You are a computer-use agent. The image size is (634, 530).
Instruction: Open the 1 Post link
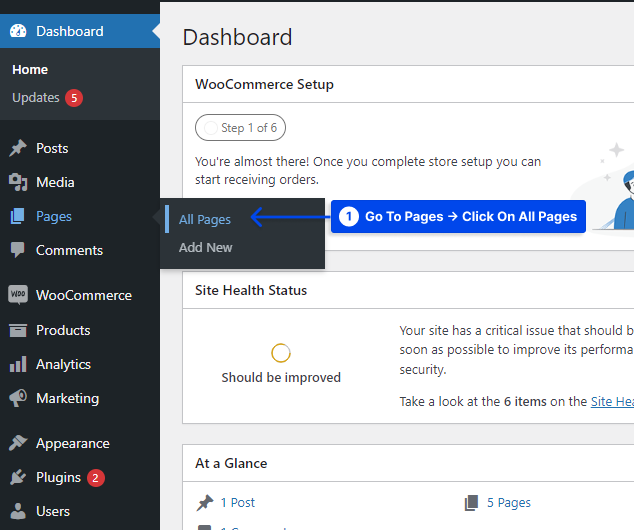click(x=238, y=503)
